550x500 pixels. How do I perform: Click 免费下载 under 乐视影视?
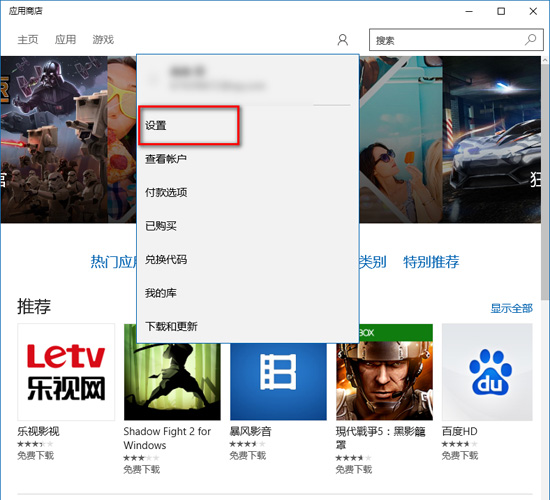(35, 455)
